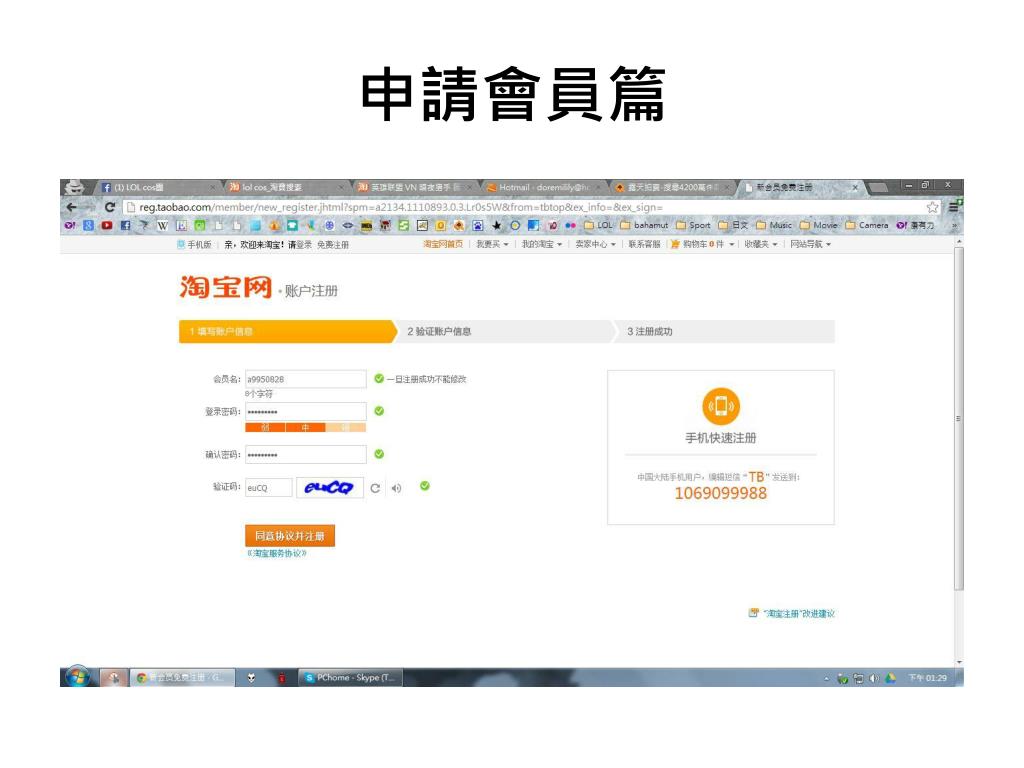Click the 淘宝网 logo

pos(225,287)
